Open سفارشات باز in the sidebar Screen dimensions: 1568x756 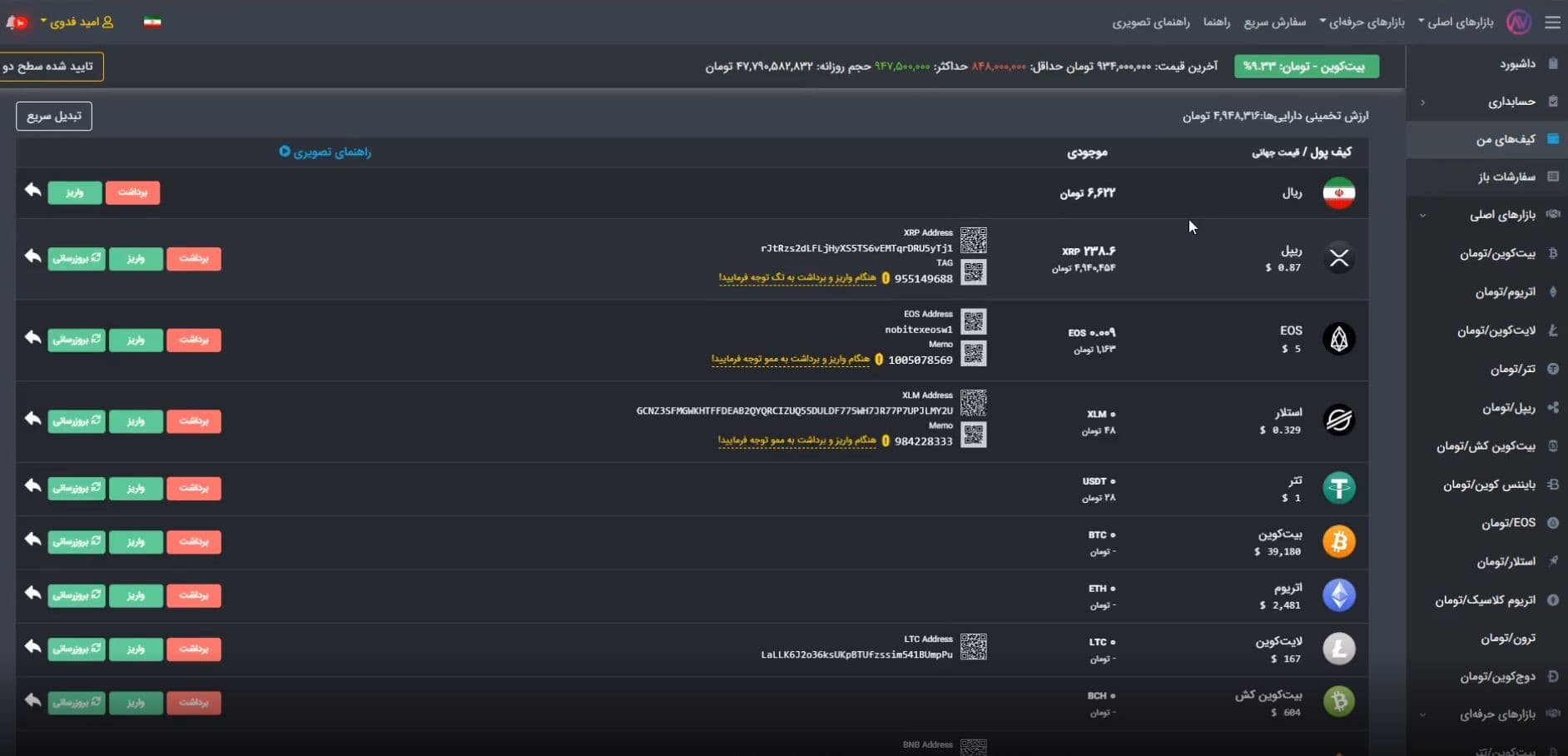coord(1507,177)
